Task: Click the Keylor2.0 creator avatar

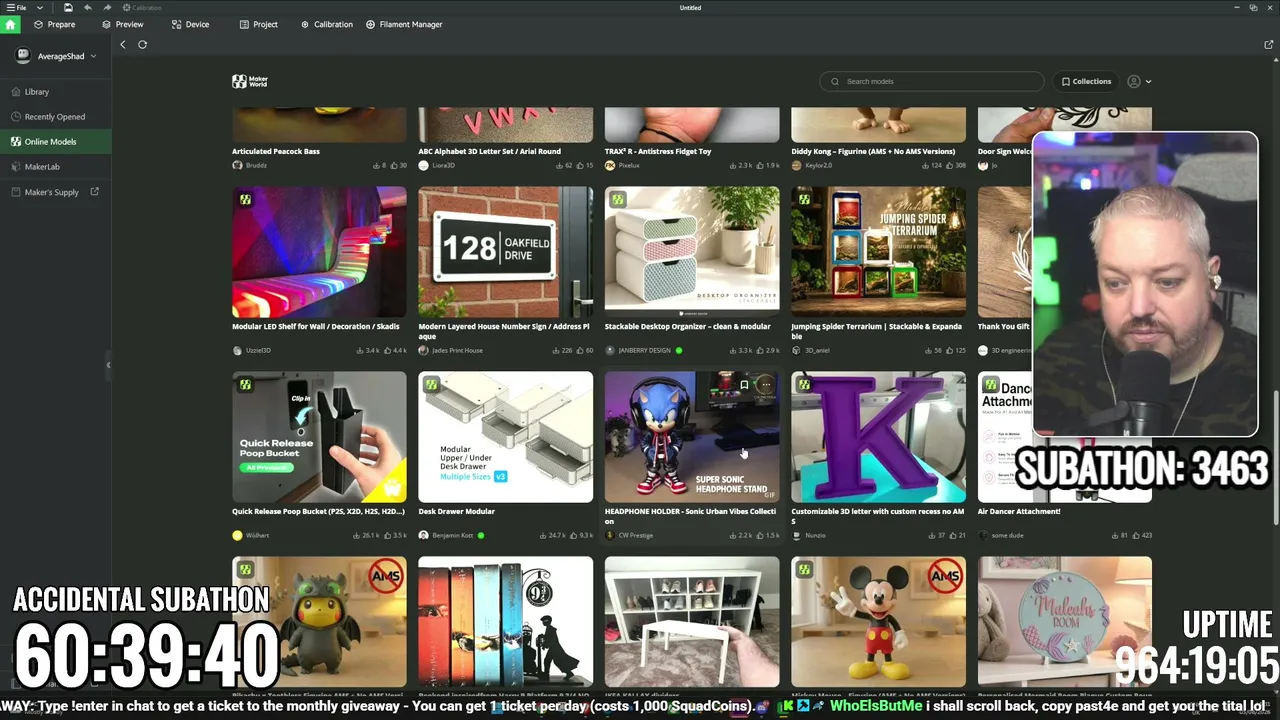Action: click(x=796, y=165)
